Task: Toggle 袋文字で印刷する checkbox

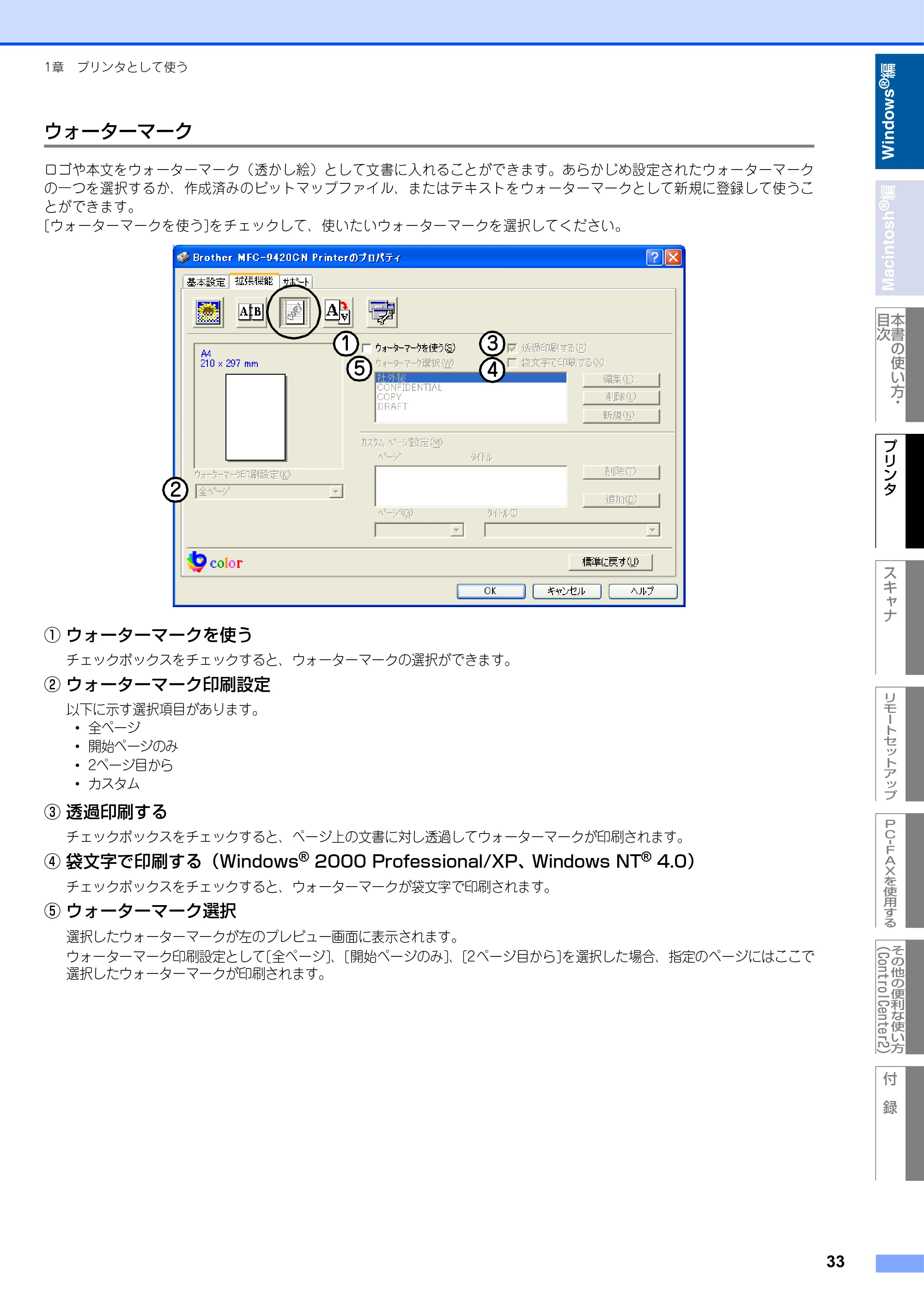Action: 511,363
